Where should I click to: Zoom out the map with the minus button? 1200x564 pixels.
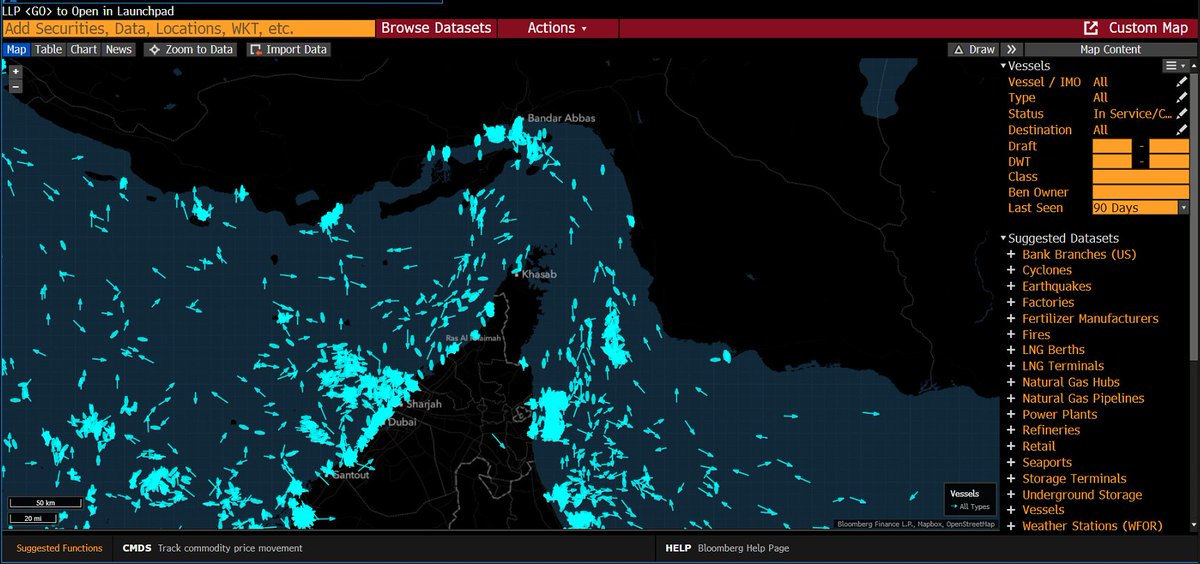(15, 87)
